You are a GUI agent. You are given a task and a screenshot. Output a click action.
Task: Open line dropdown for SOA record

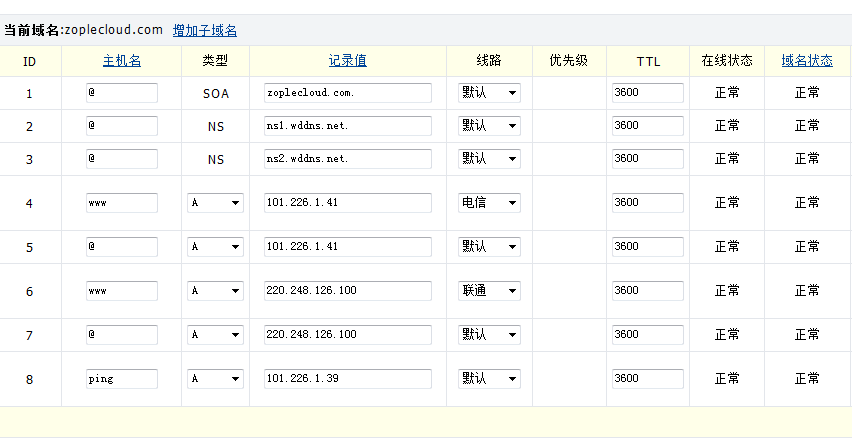click(489, 93)
